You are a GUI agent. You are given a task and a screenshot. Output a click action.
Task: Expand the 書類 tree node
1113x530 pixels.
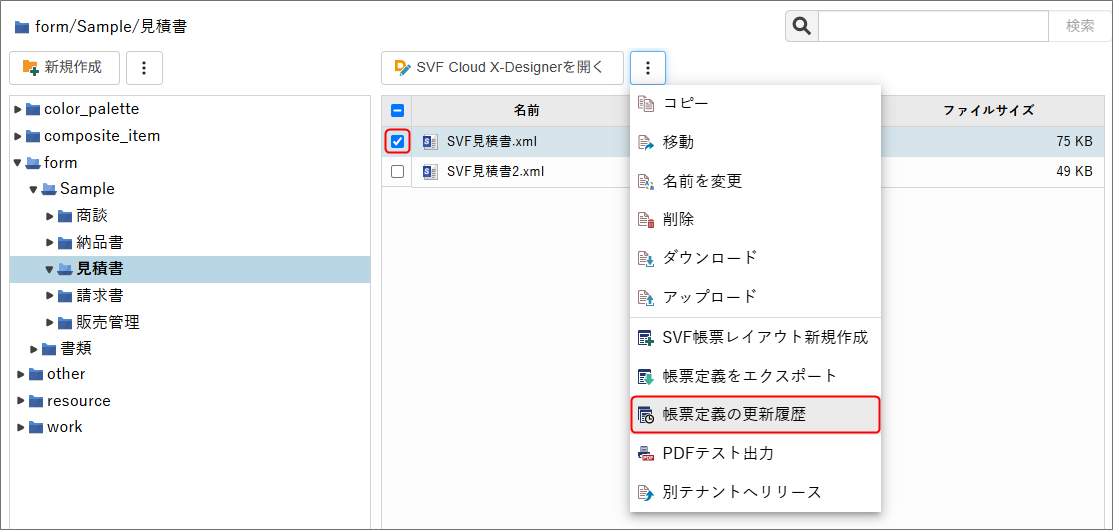33,348
